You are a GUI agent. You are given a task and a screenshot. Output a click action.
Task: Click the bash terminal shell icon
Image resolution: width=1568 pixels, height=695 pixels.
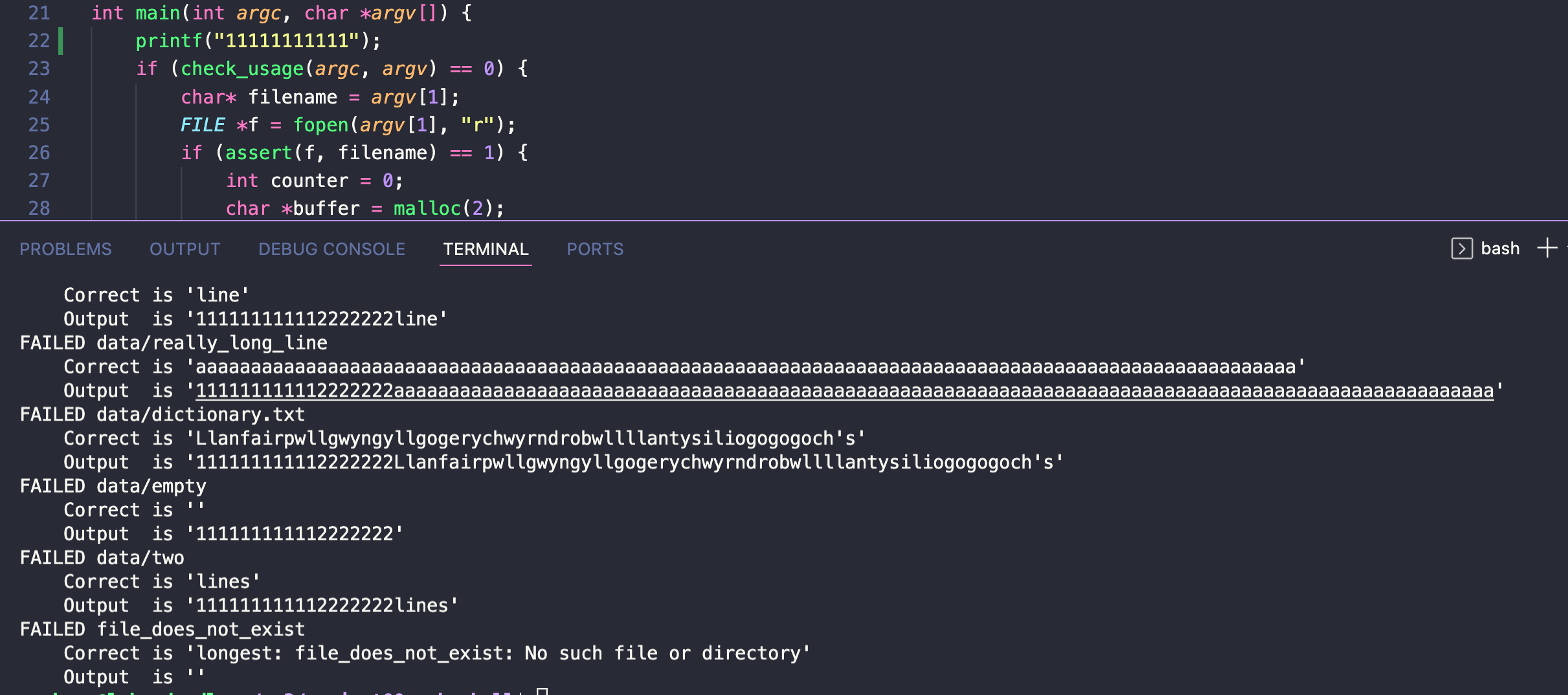(1462, 248)
